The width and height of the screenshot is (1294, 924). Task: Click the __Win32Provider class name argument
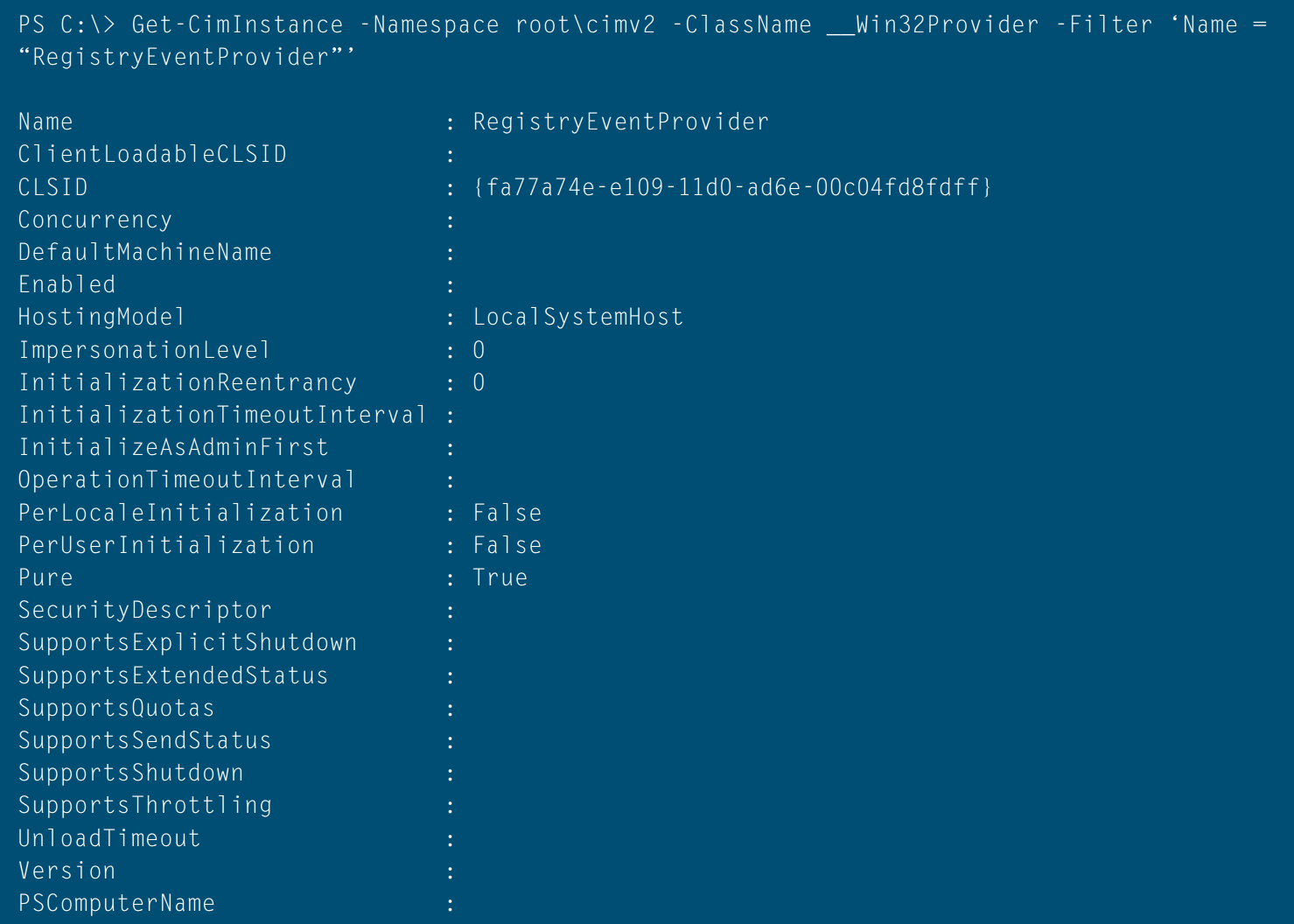tap(933, 24)
